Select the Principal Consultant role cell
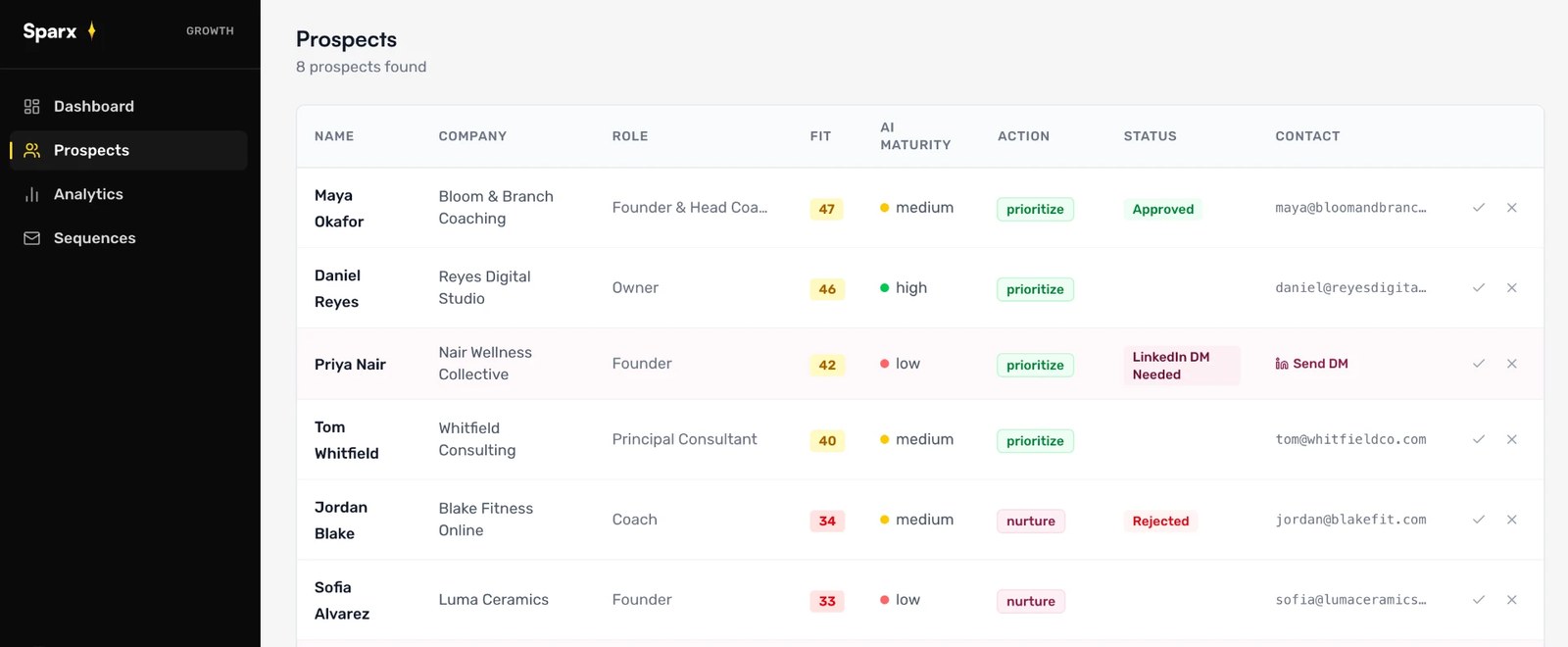This screenshot has height=647, width=1568. (684, 439)
